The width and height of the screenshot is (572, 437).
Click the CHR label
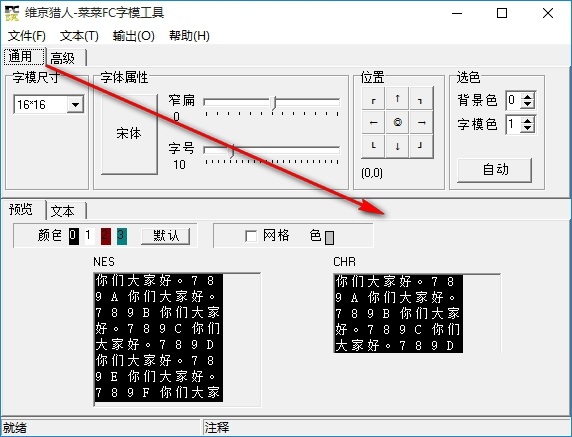click(344, 262)
